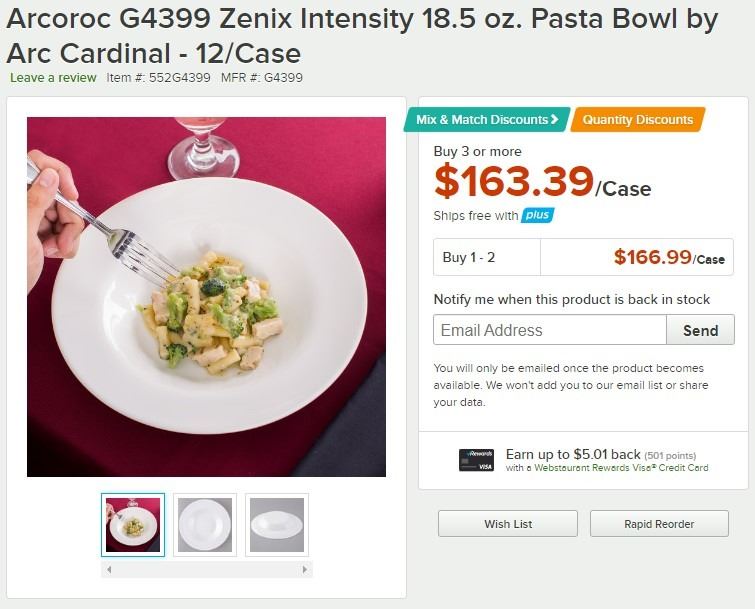Click the WebstaurantPlus 'plus' badge
This screenshot has height=609, width=755.
[x=538, y=215]
